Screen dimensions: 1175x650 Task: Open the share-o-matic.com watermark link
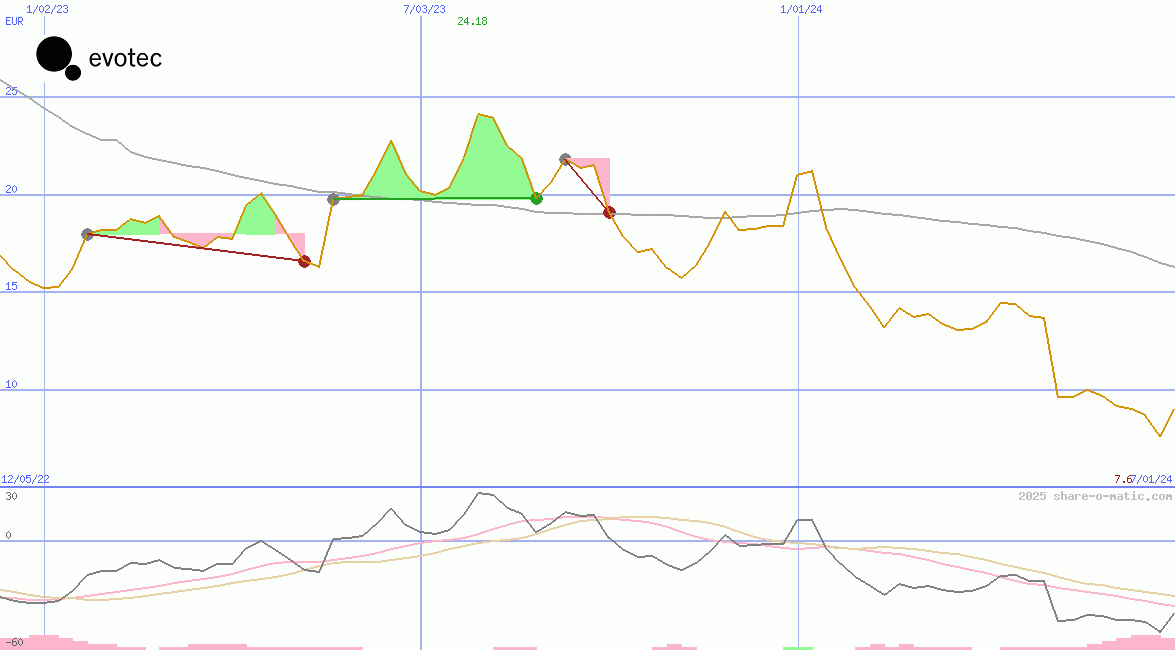coord(1094,496)
